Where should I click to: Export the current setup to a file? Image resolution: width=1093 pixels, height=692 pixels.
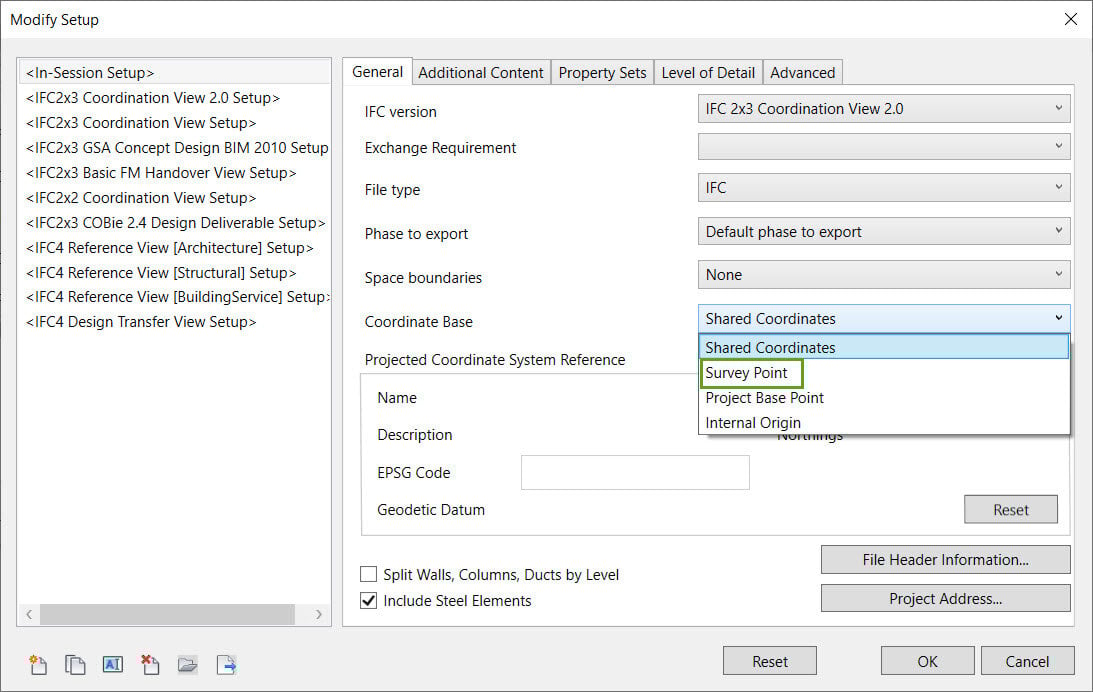click(224, 664)
